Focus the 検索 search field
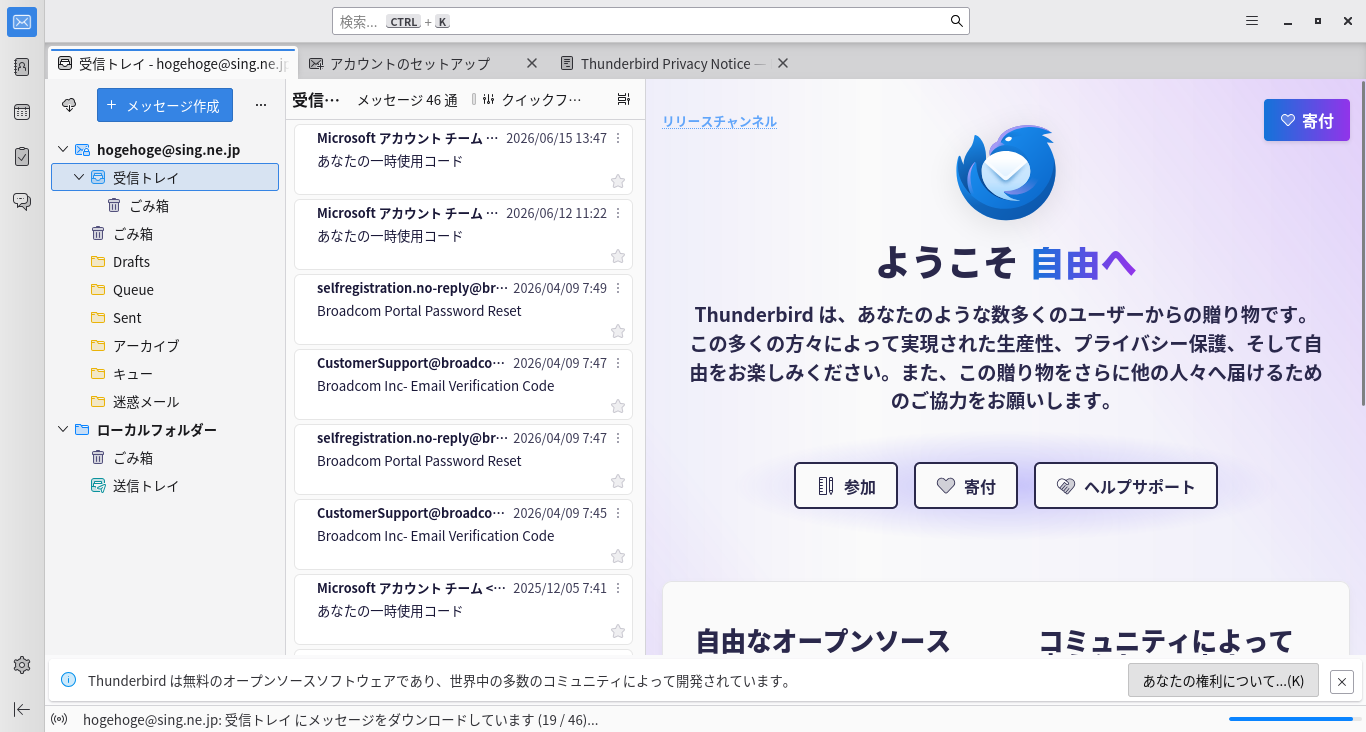The image size is (1366, 732). pyautogui.click(x=651, y=21)
